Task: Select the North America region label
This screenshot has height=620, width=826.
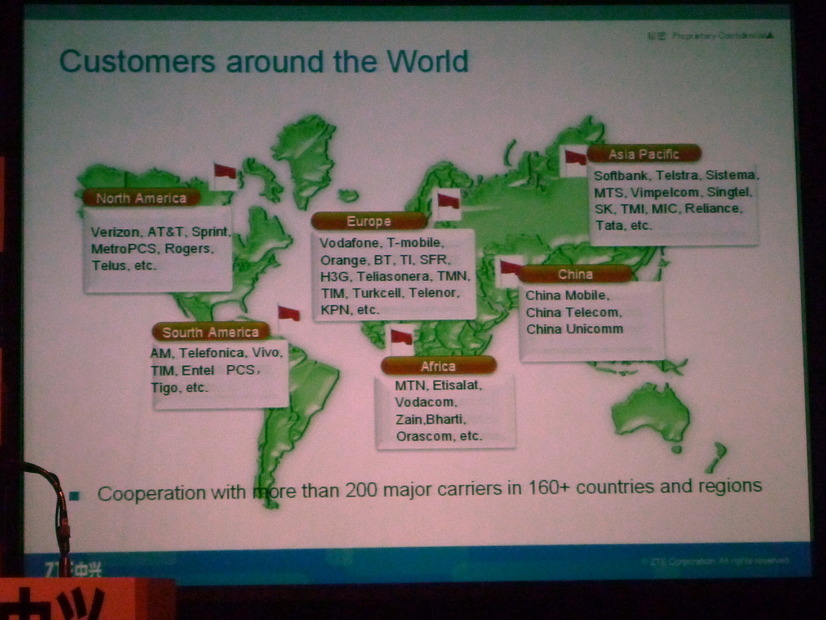Action: click(x=141, y=198)
